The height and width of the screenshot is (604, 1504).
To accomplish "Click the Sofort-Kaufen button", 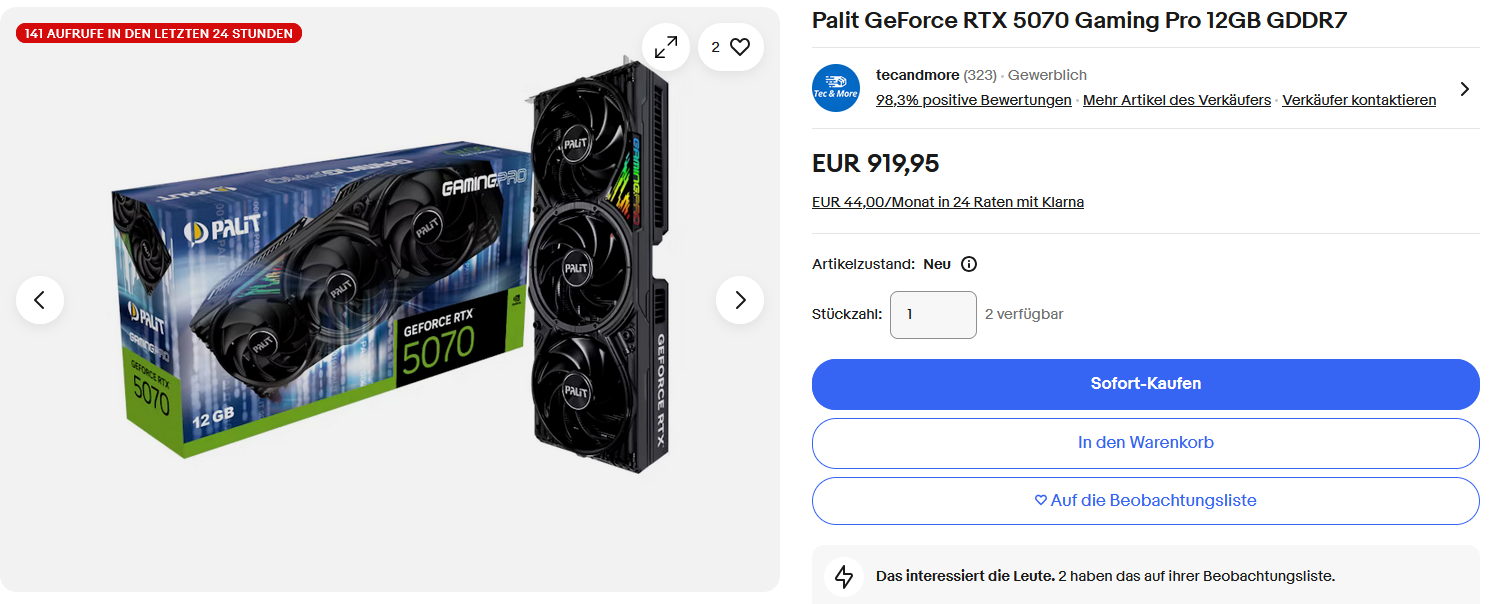I will (x=1145, y=384).
